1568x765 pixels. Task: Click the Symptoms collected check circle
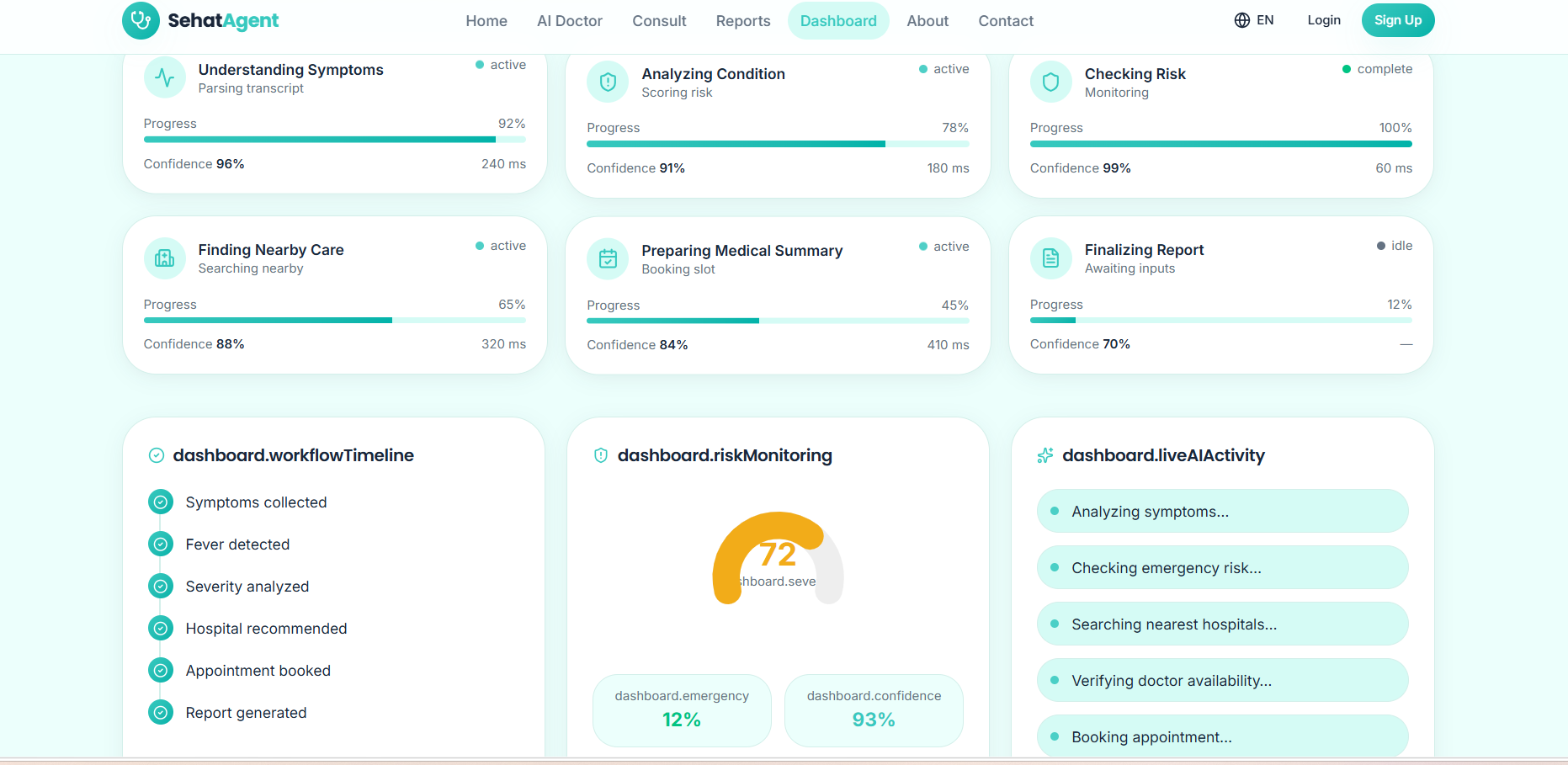coord(161,502)
